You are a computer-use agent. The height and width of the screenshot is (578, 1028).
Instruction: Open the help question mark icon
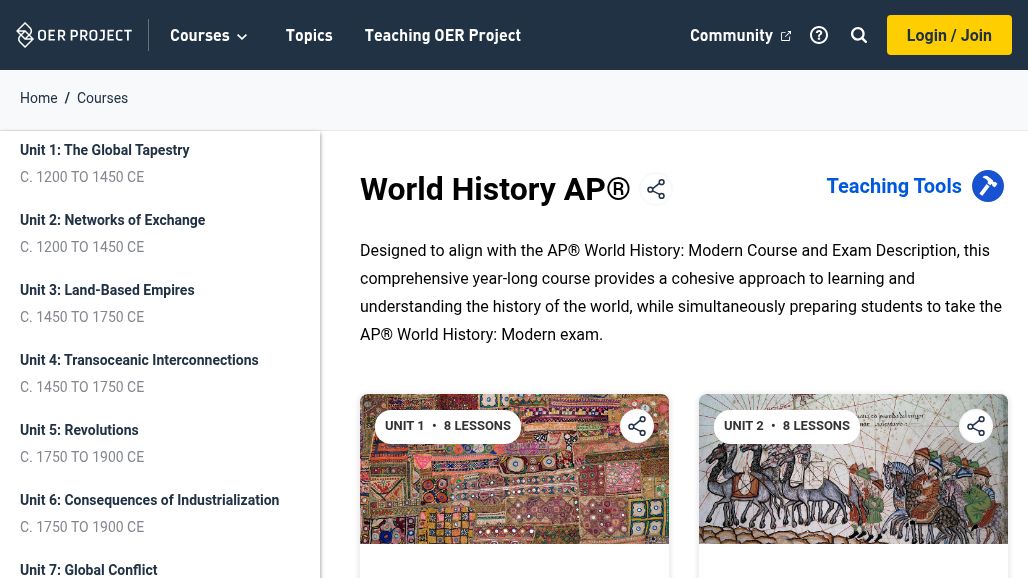819,35
